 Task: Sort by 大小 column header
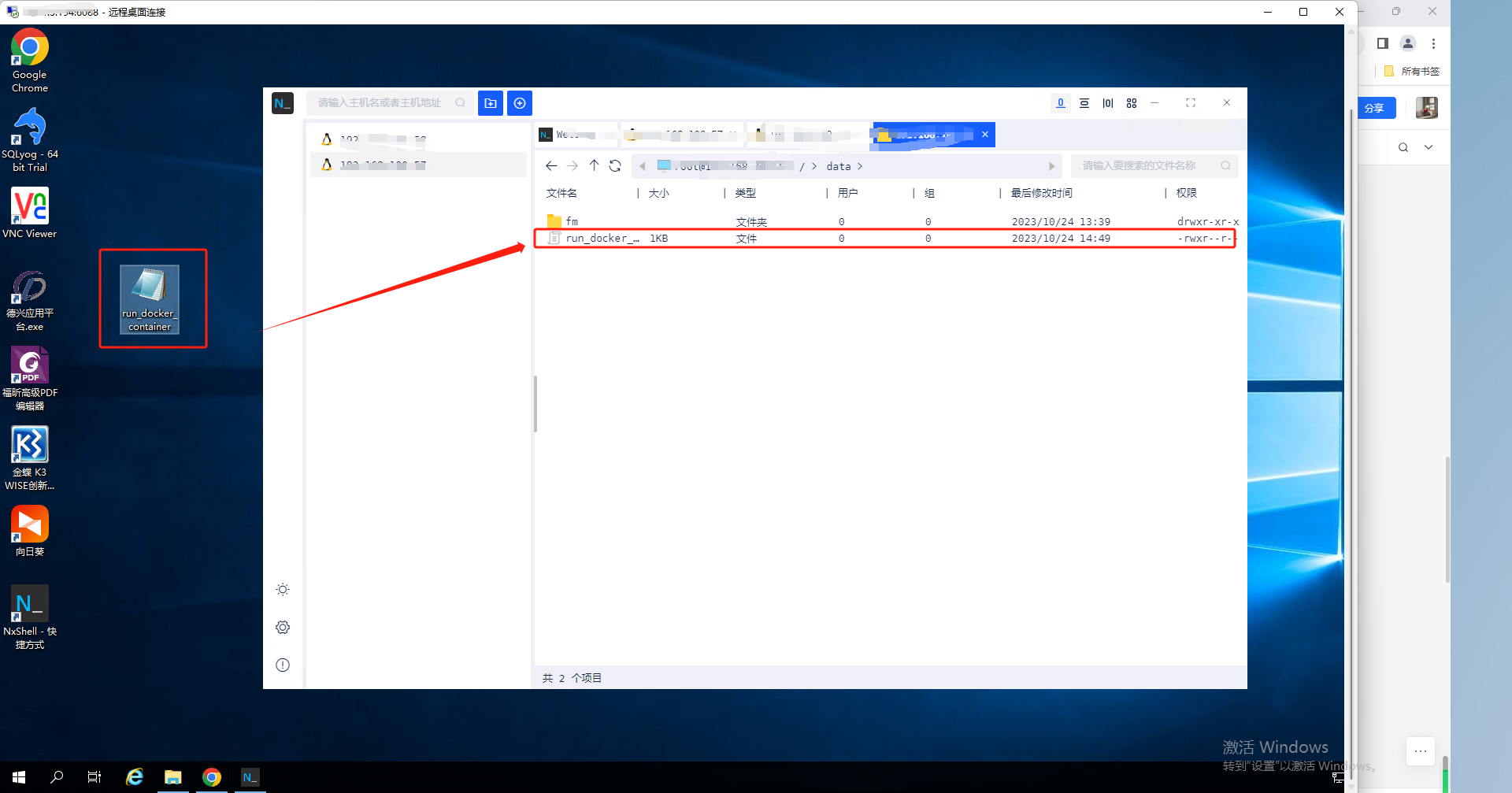click(x=659, y=193)
